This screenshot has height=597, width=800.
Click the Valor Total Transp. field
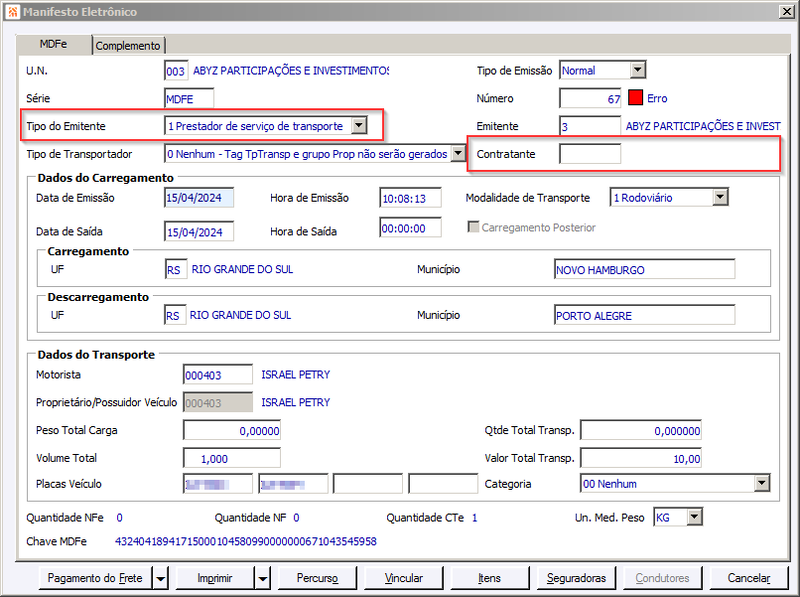[641, 458]
